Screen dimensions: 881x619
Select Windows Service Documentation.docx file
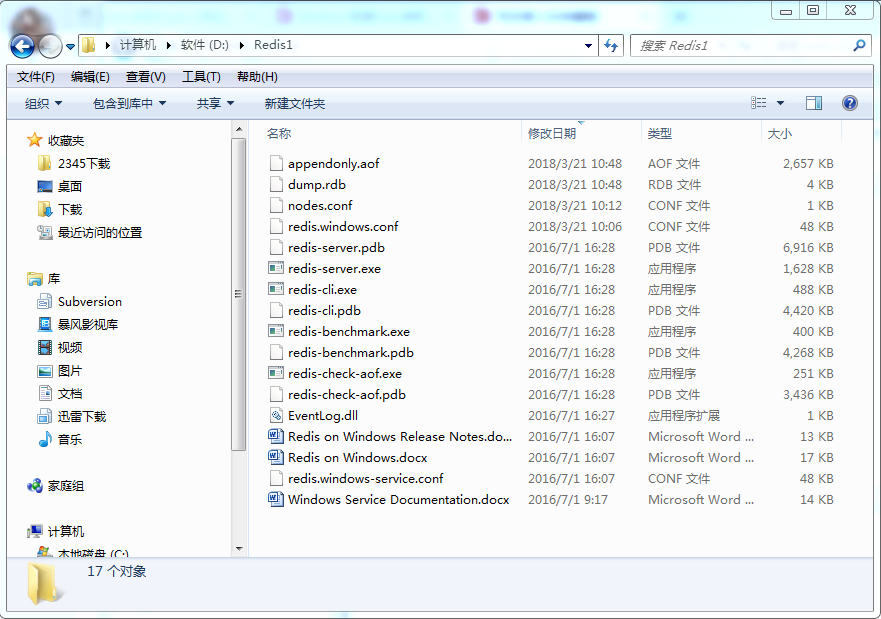[x=399, y=499]
